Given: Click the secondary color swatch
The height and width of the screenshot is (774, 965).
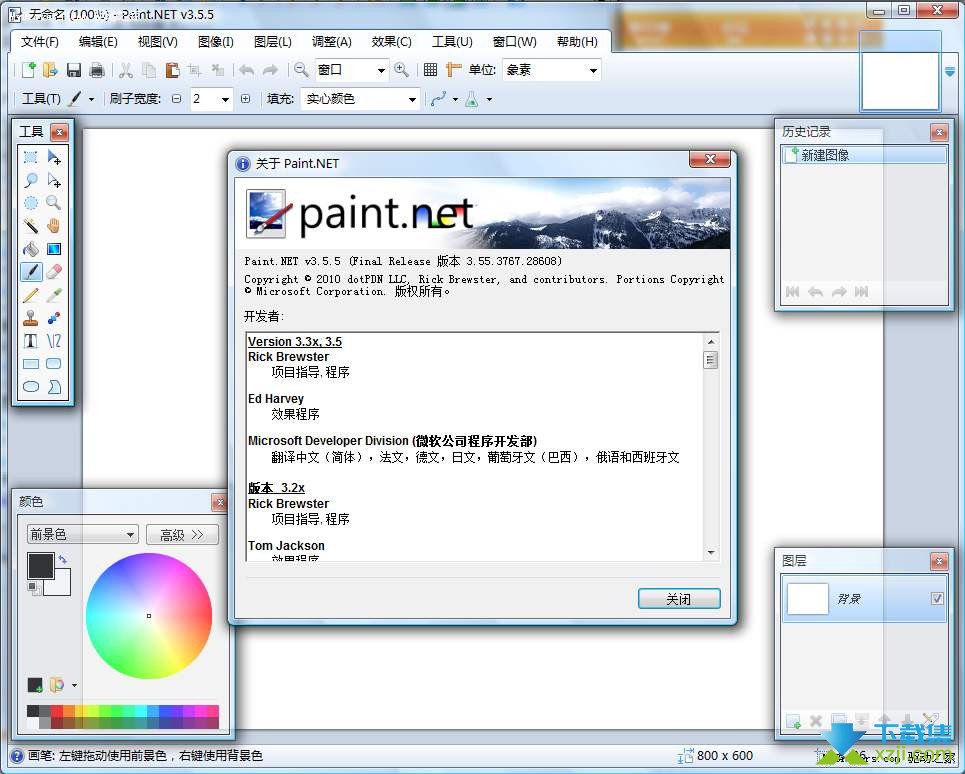Looking at the screenshot, I should point(62,585).
